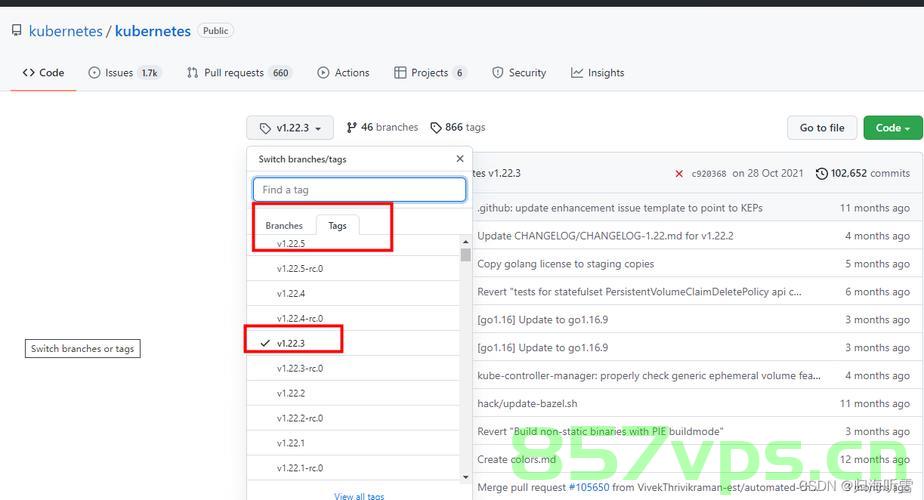Open the github update enhancement issue template commit

[x=620, y=208]
